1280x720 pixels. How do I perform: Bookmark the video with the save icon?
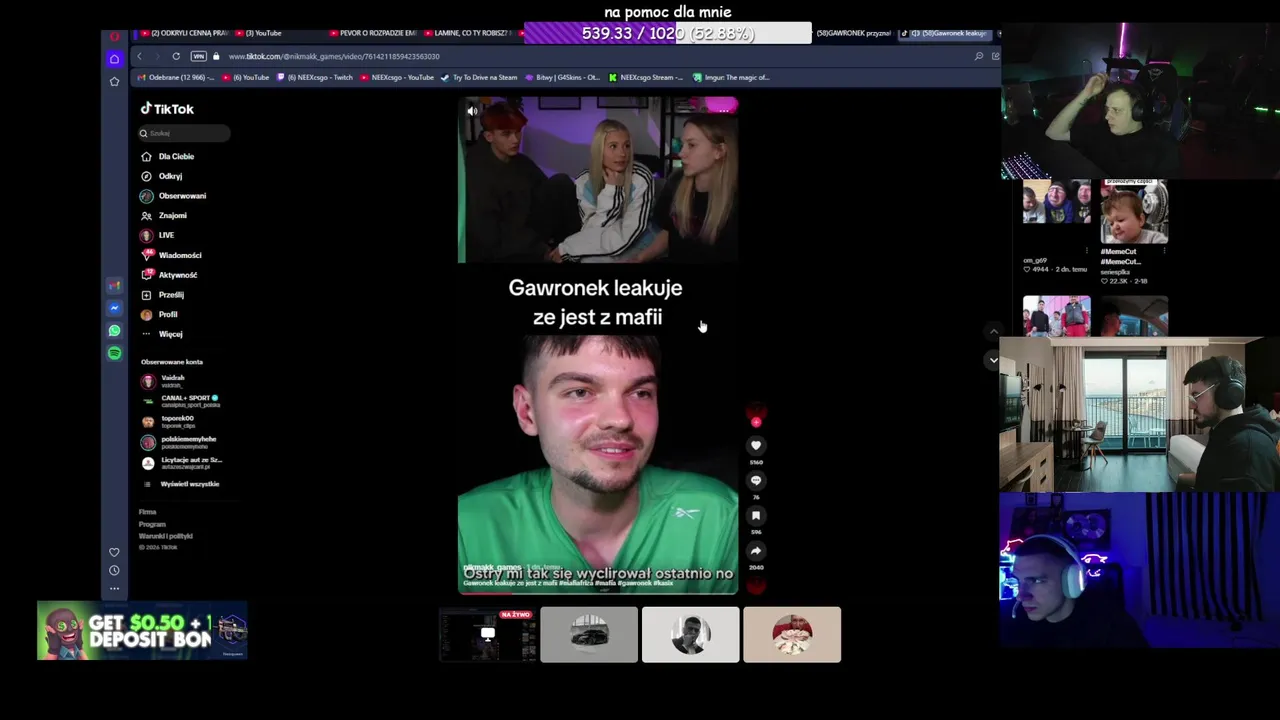(x=756, y=515)
